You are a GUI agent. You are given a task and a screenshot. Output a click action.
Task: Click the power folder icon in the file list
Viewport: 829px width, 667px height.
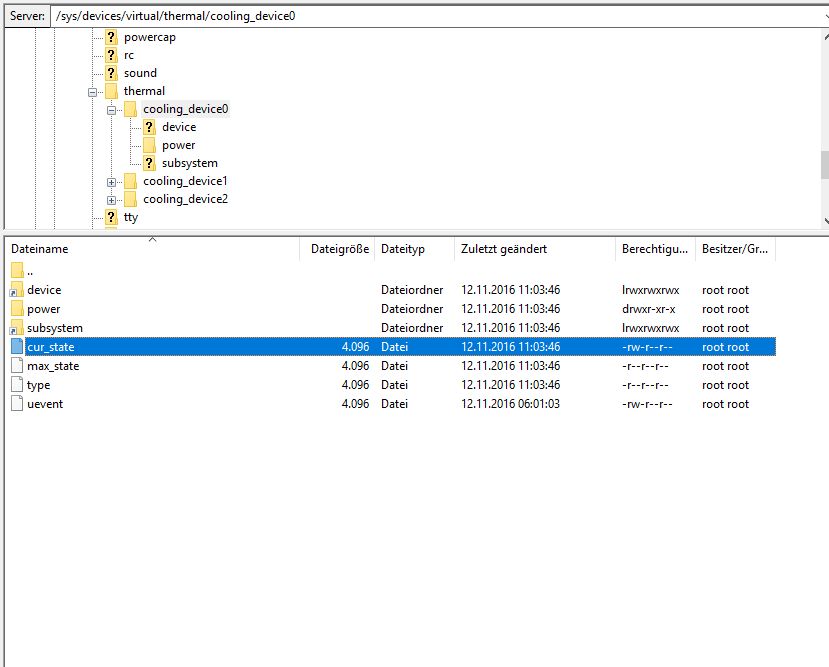click(17, 309)
